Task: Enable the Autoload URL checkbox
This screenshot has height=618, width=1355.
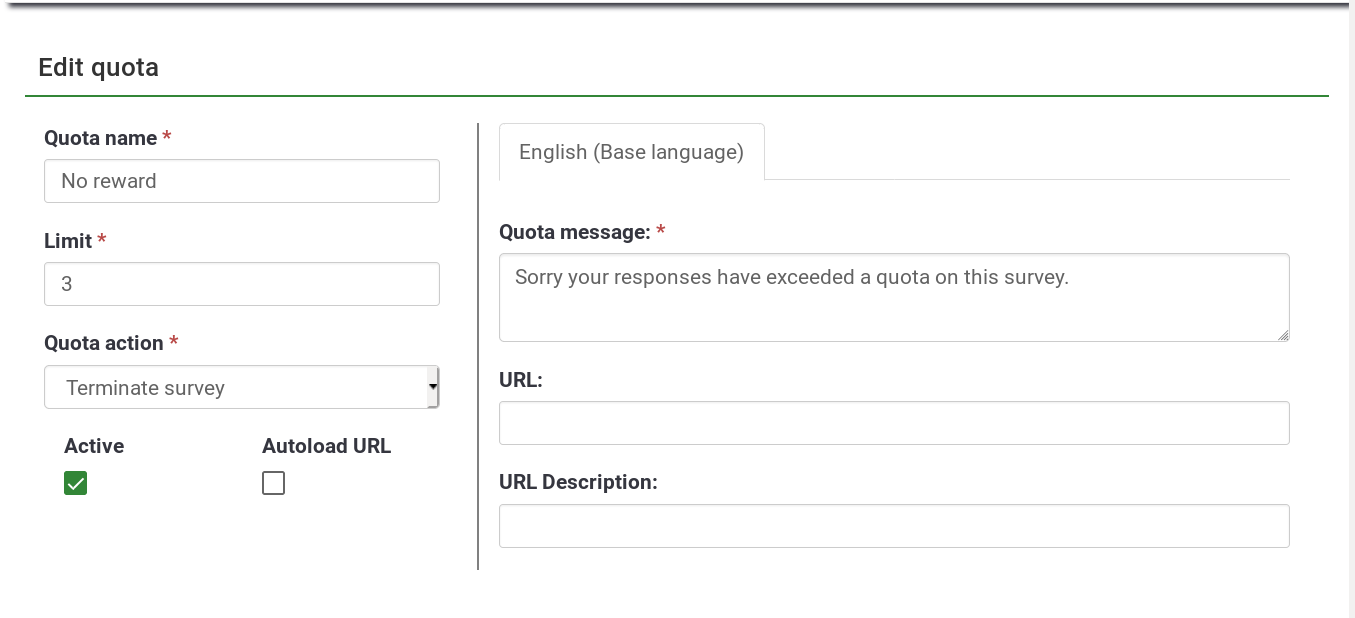Action: point(273,483)
